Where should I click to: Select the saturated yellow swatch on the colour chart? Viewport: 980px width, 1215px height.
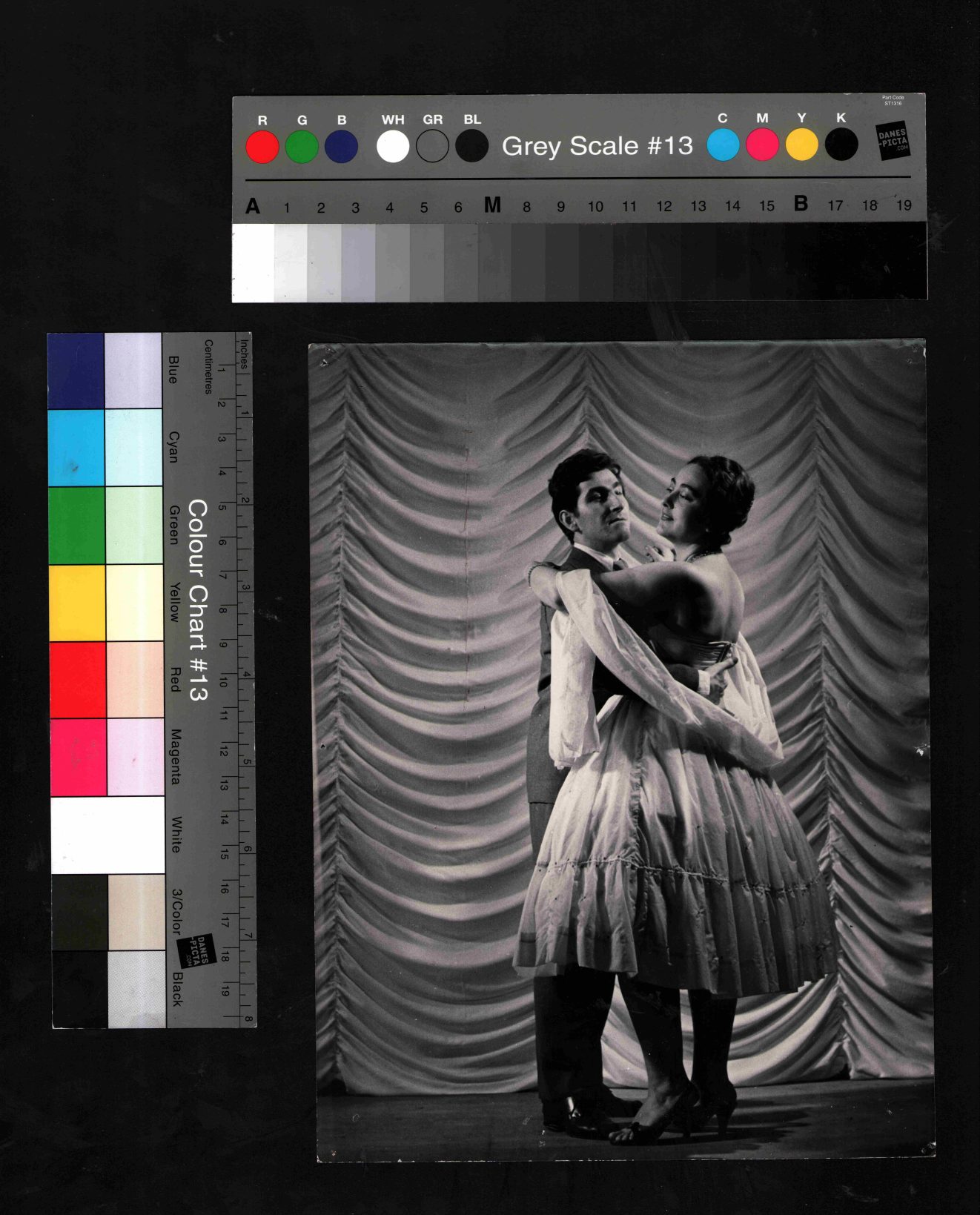coord(77,603)
